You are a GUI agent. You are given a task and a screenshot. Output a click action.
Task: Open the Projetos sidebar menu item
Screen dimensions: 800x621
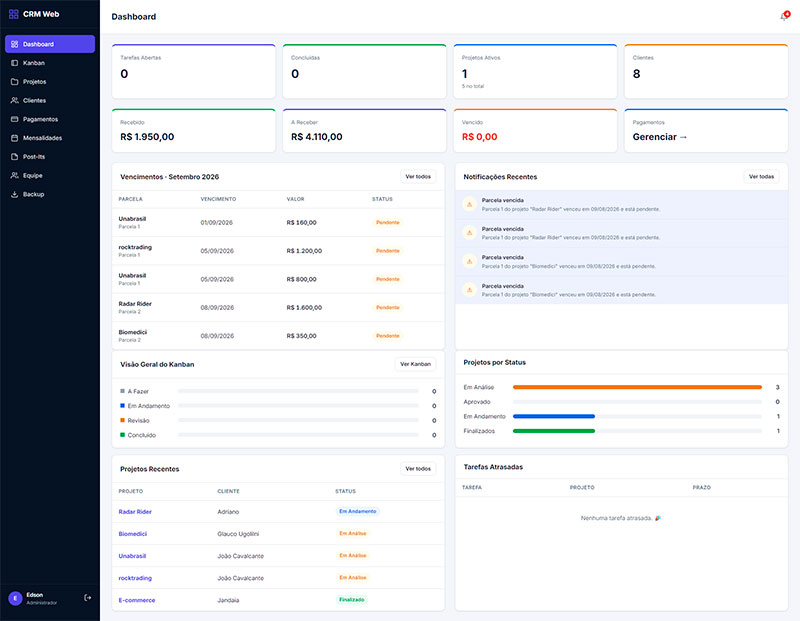(50, 82)
